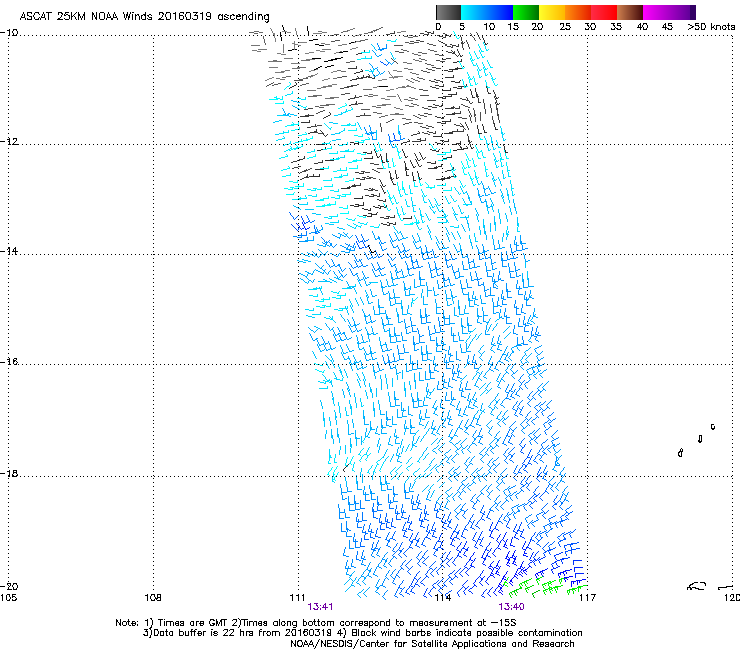The height and width of the screenshot is (650, 740).
Task: Select the green 15-20 knots legend color segment
Action: (x=526, y=12)
